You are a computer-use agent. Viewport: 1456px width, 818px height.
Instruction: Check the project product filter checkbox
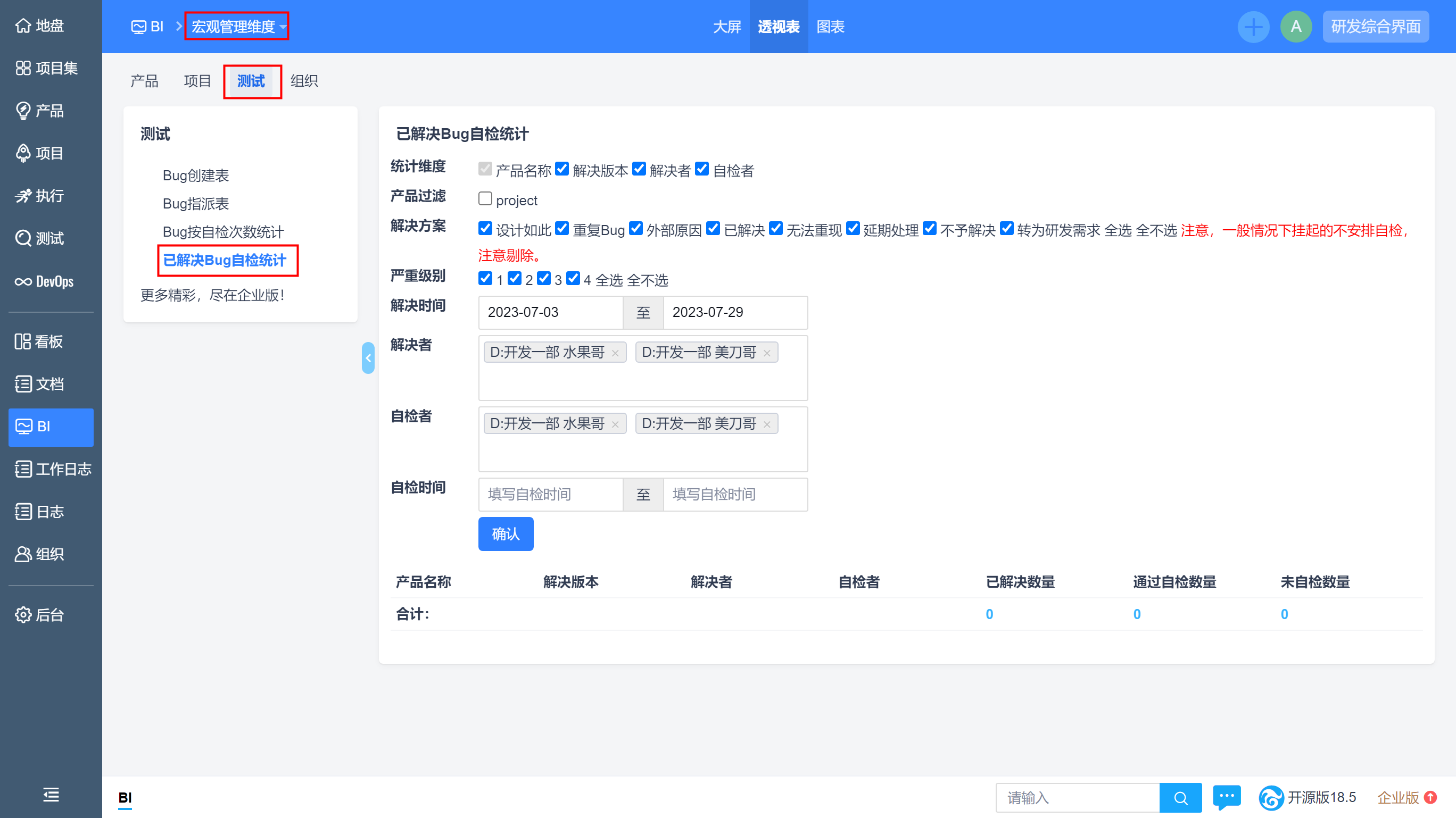[485, 199]
